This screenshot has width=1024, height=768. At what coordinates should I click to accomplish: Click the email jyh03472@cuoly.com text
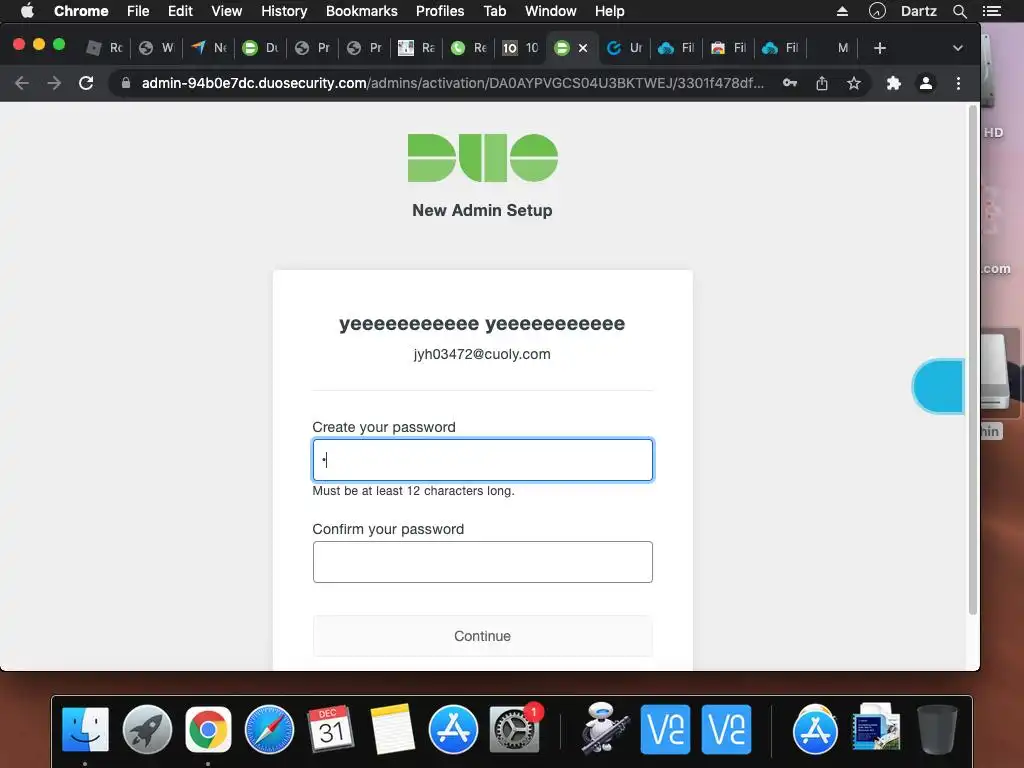(x=482, y=354)
